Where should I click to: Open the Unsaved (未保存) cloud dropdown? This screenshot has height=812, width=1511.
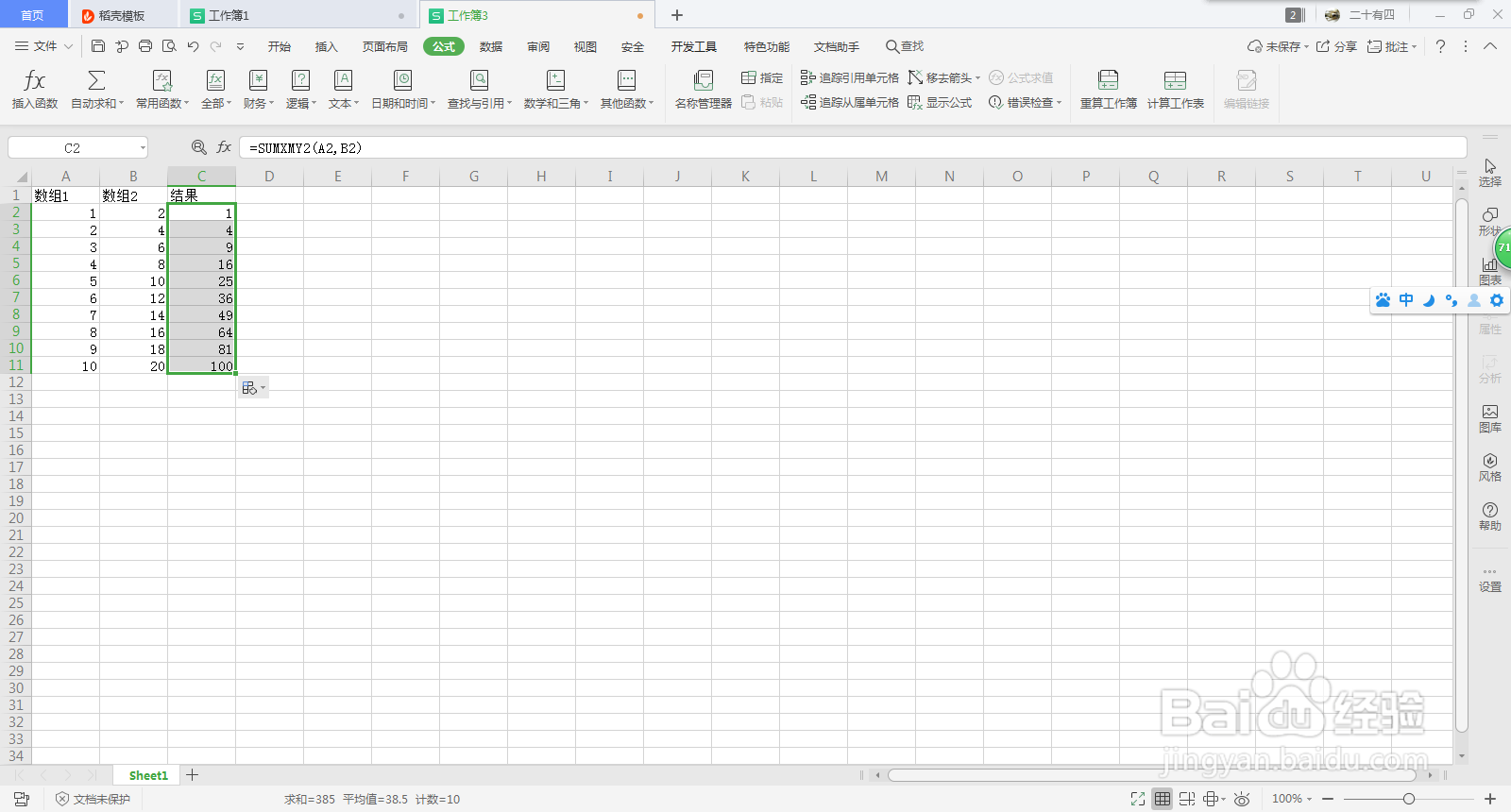click(x=1278, y=46)
